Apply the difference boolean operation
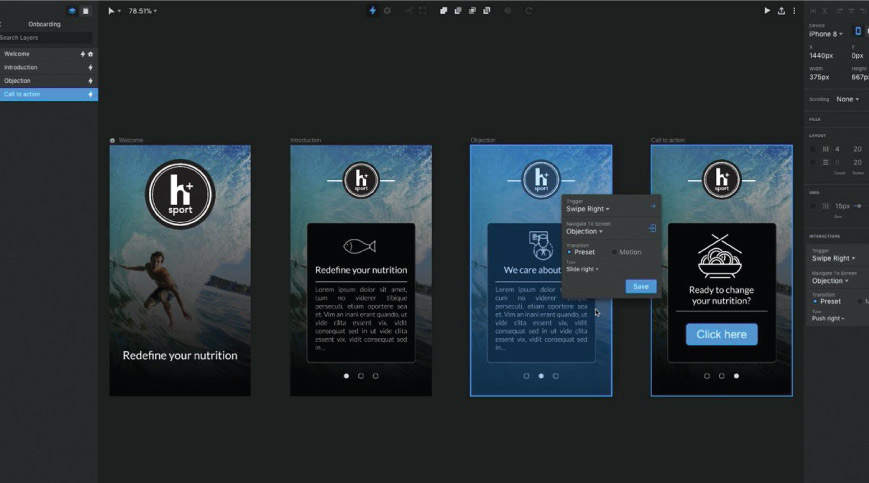This screenshot has width=869, height=483. [487, 11]
